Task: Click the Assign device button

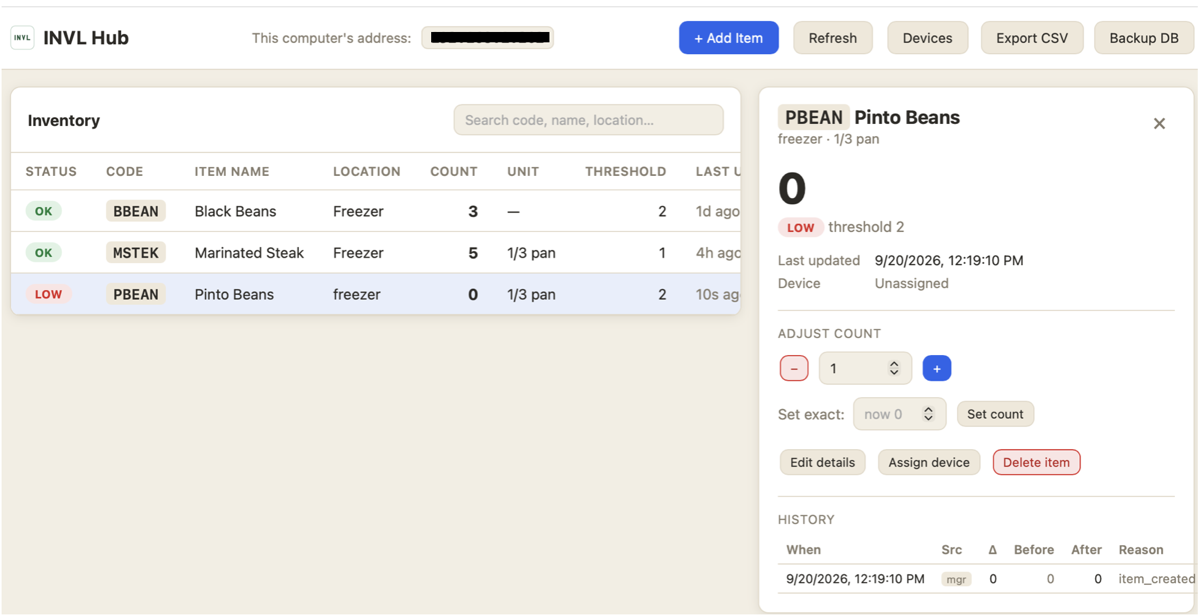Action: (x=929, y=462)
